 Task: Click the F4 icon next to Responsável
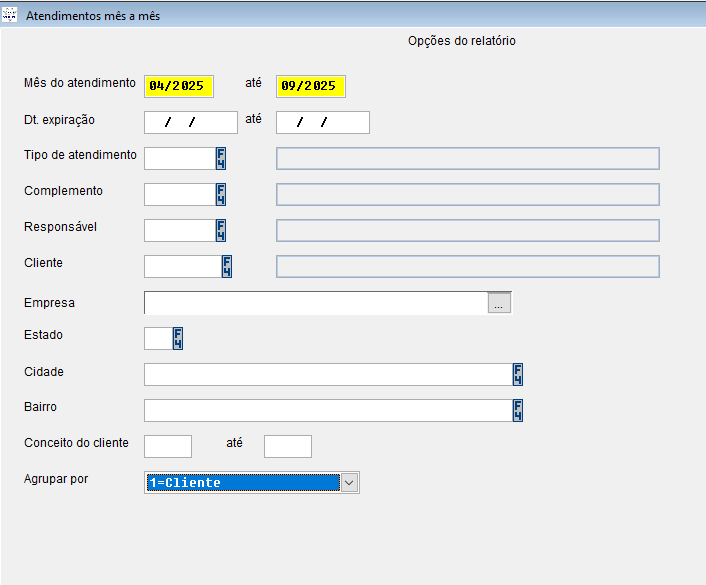pos(221,230)
